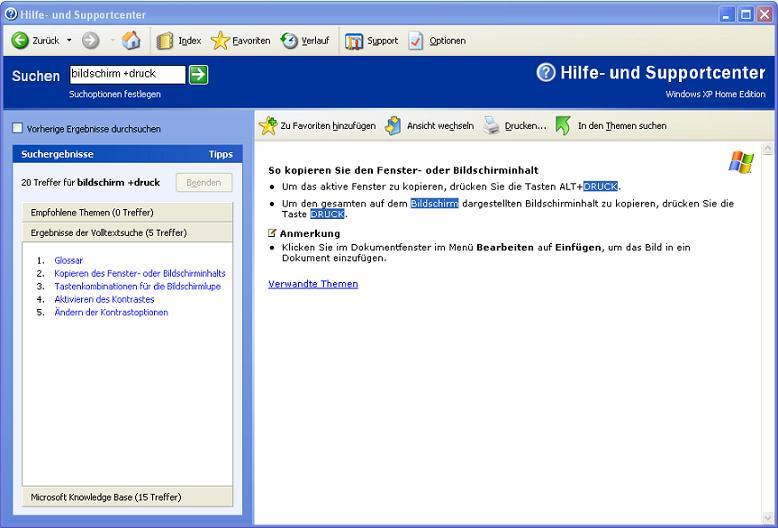The height and width of the screenshot is (528, 778).
Task: Click the content pane scroll-down arrow
Action: [x=767, y=519]
